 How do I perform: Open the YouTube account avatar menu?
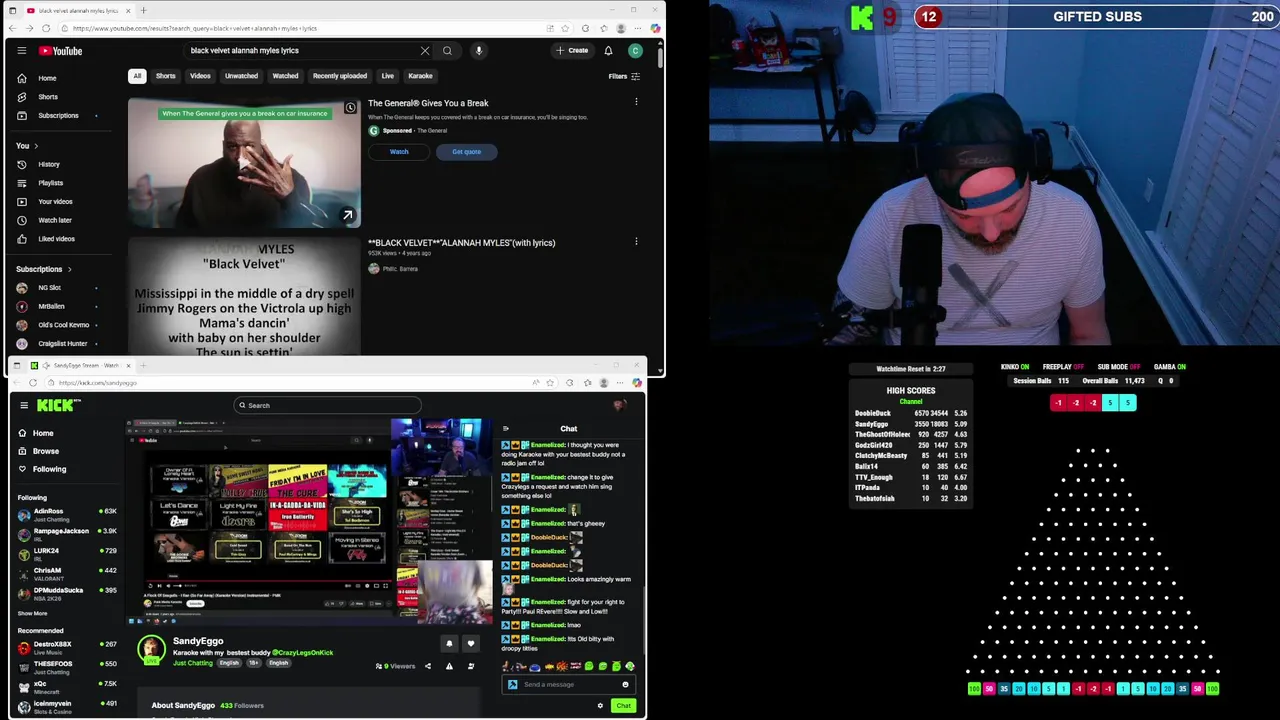[635, 51]
